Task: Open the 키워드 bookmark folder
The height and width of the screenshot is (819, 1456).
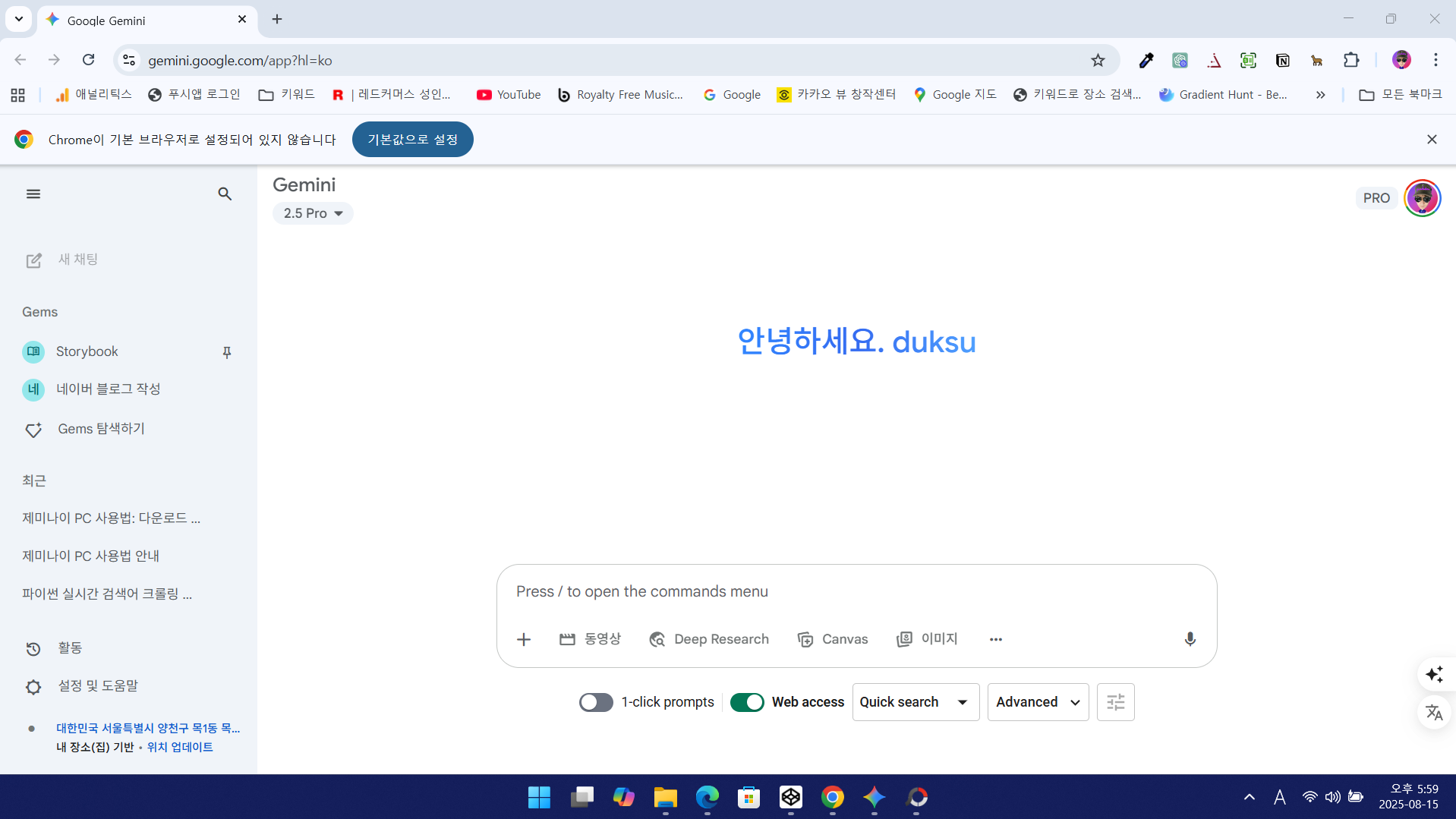Action: pyautogui.click(x=287, y=95)
